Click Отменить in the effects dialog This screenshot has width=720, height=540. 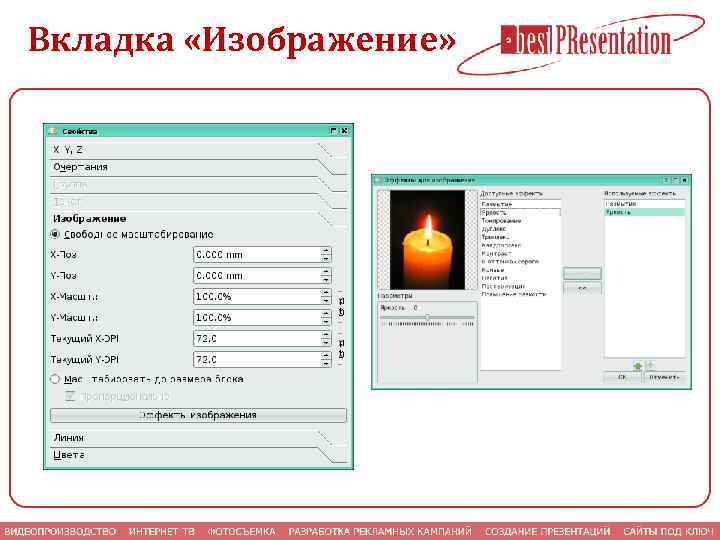[664, 377]
